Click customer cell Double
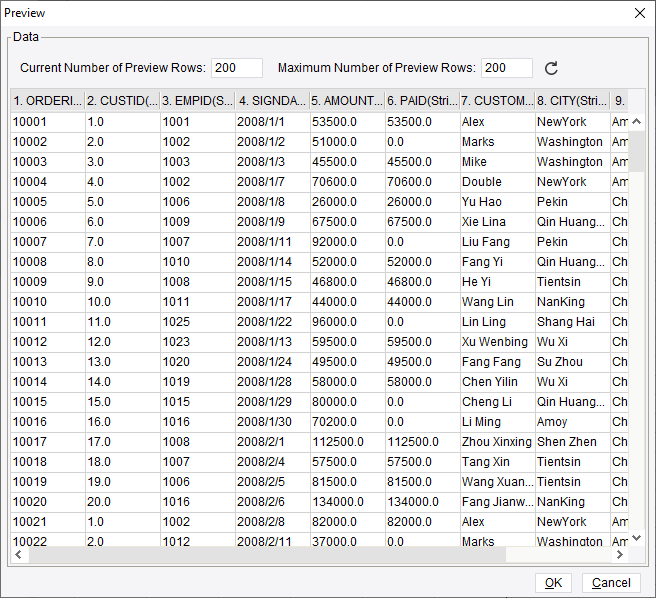Viewport: 656px width, 598px height. [x=497, y=182]
